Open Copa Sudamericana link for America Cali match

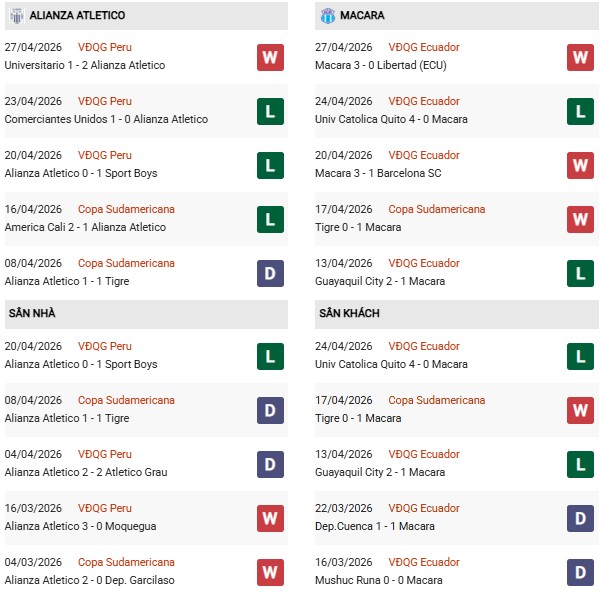126,209
